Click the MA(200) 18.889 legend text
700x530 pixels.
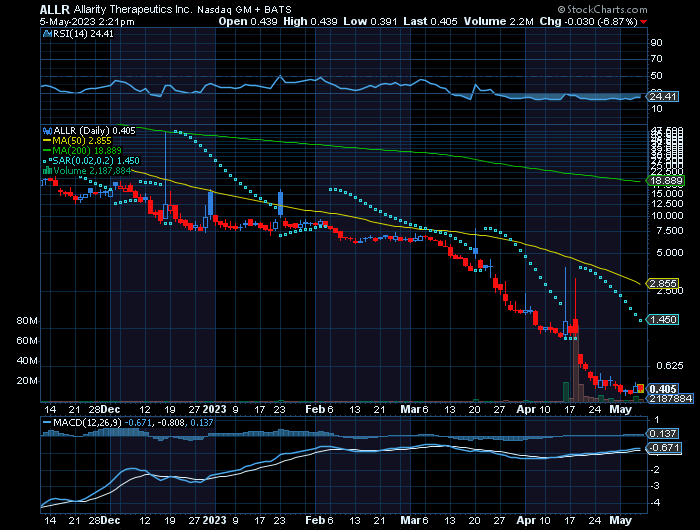(87, 150)
